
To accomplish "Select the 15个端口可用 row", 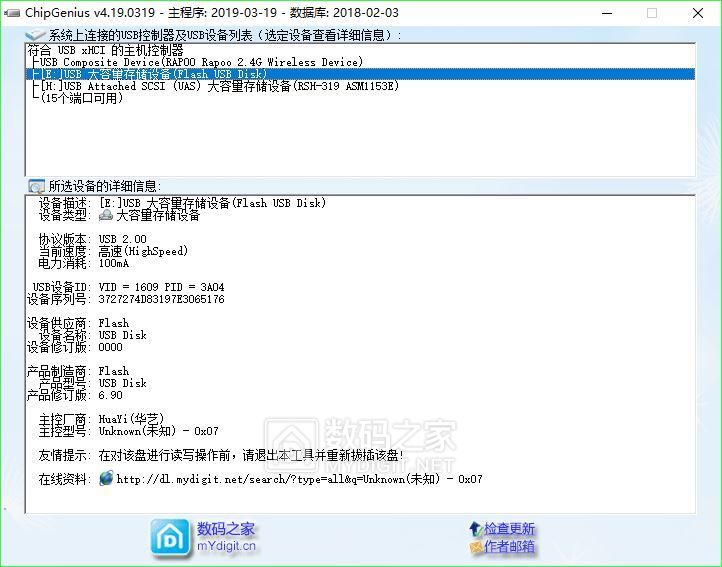I will [x=360, y=98].
